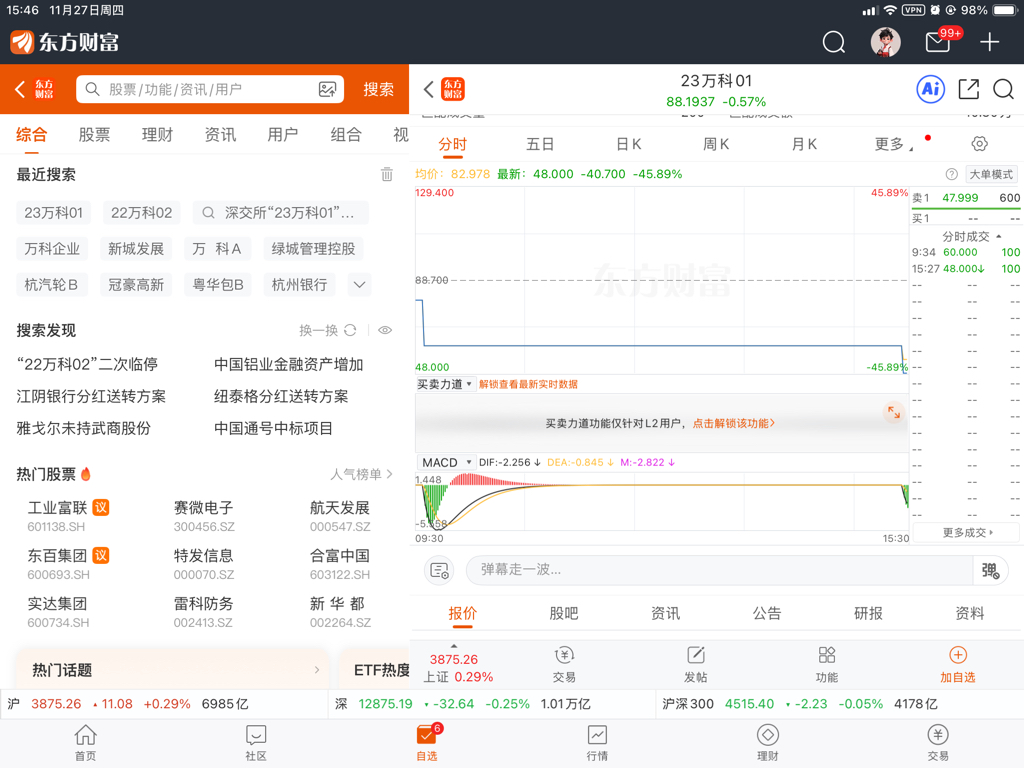Tap the share/export icon in quote header

coord(968,89)
